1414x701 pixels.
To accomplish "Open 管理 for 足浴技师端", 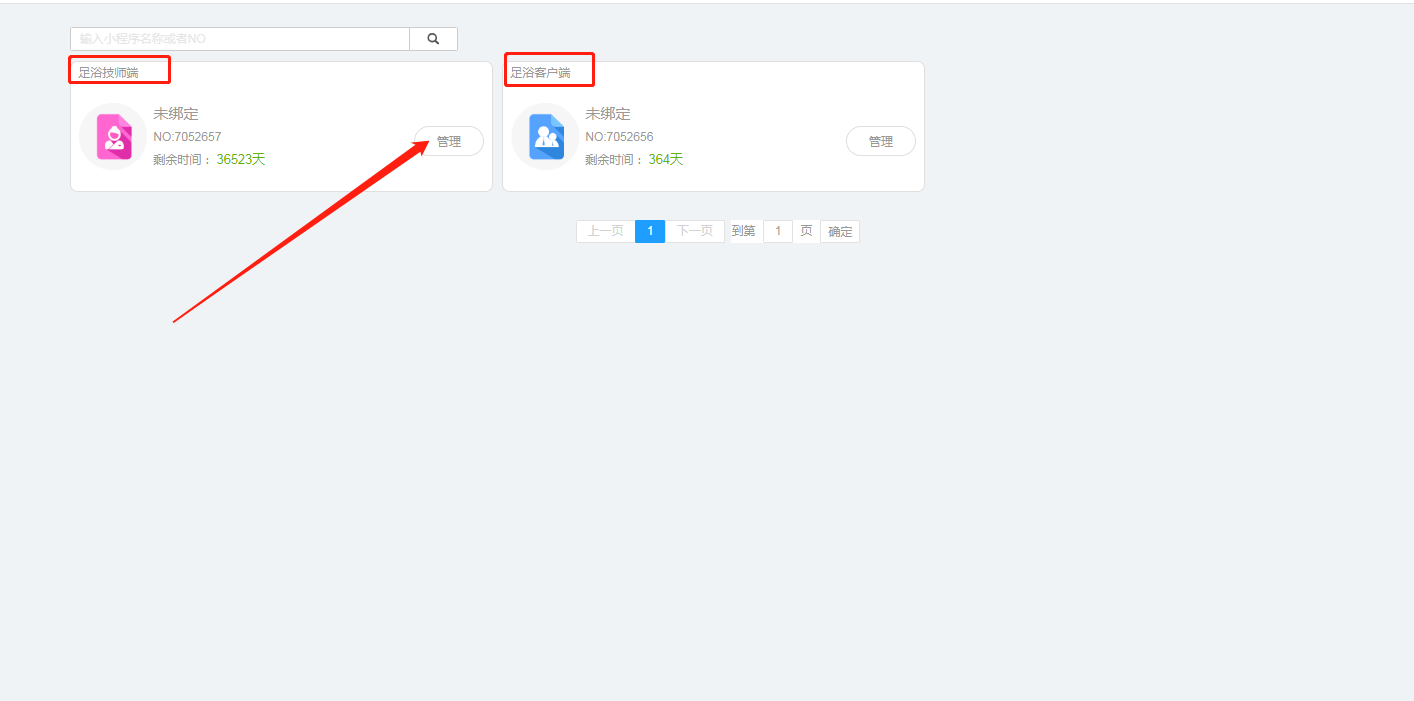I will (449, 141).
